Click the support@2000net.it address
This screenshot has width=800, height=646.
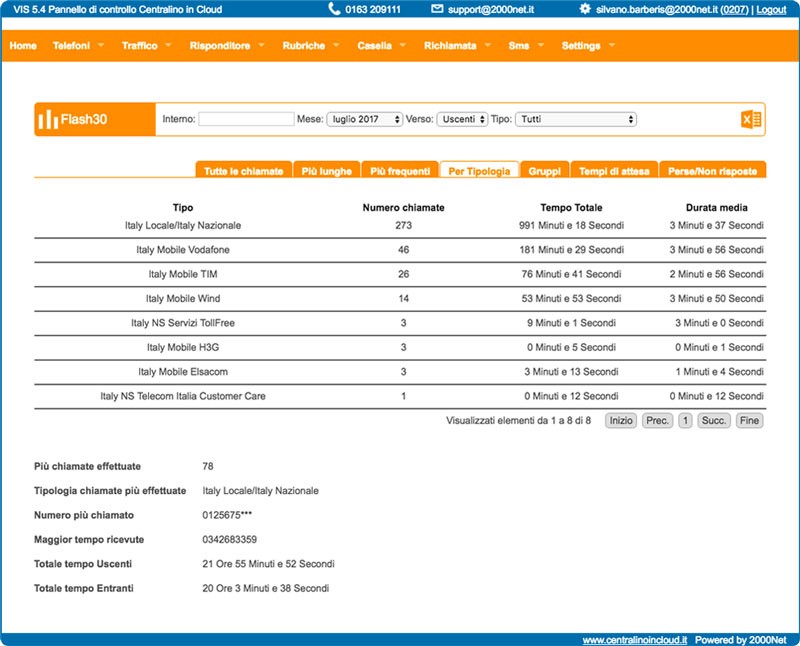tap(491, 9)
